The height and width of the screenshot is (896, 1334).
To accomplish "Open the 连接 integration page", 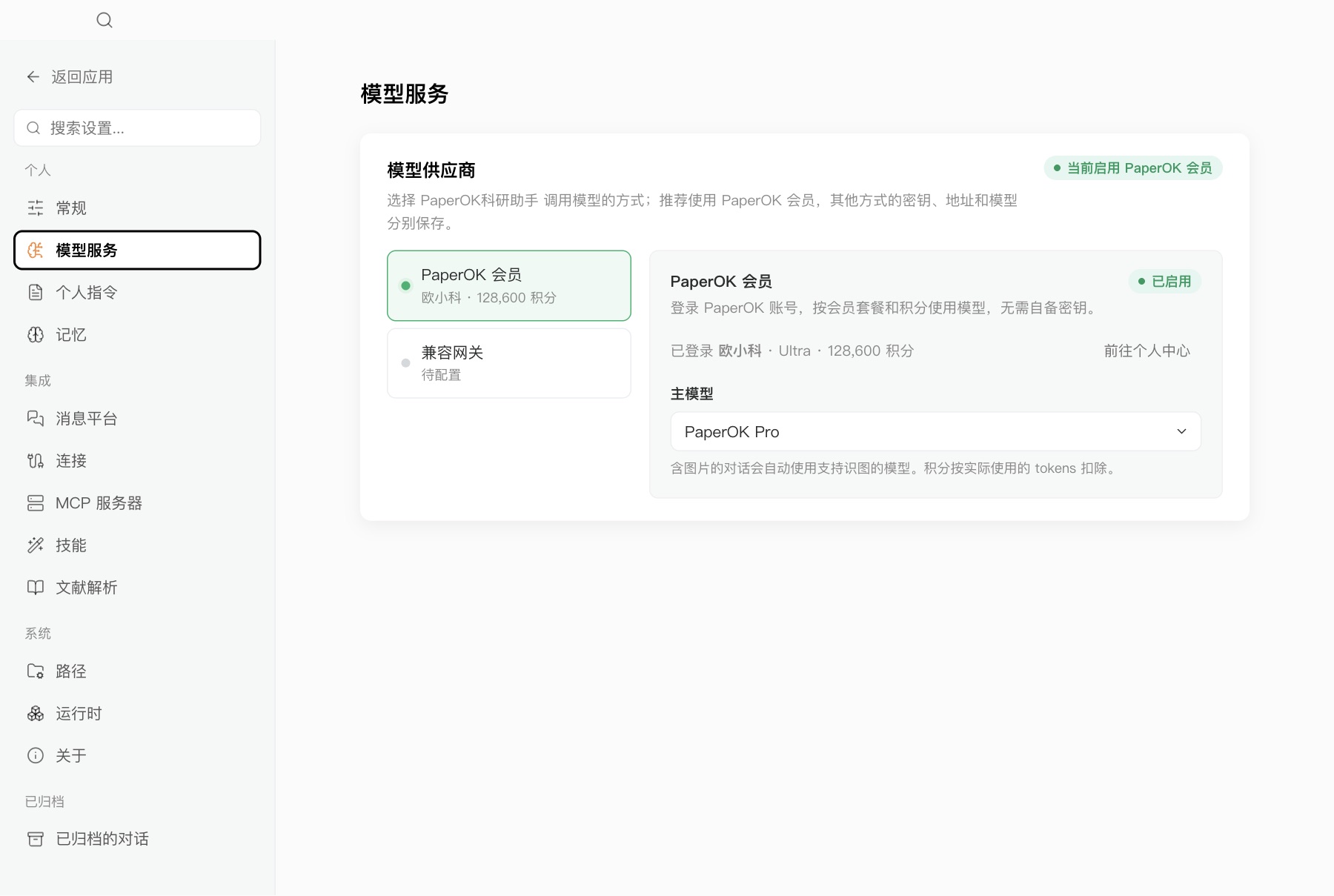I will pos(137,461).
